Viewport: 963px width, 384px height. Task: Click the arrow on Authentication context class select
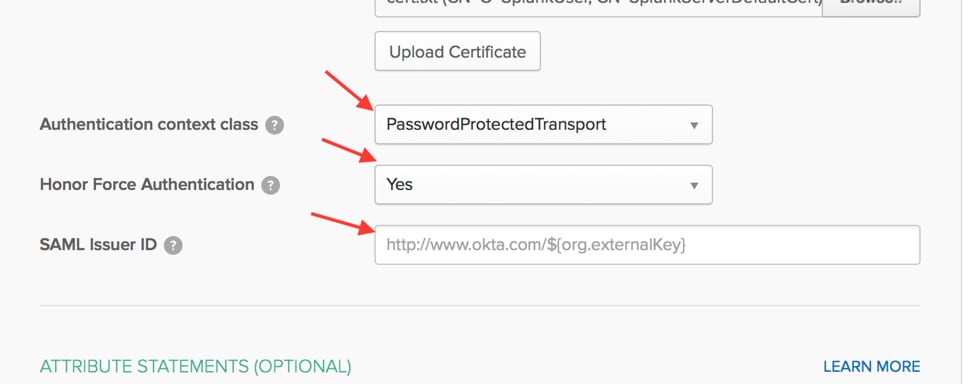(x=694, y=125)
